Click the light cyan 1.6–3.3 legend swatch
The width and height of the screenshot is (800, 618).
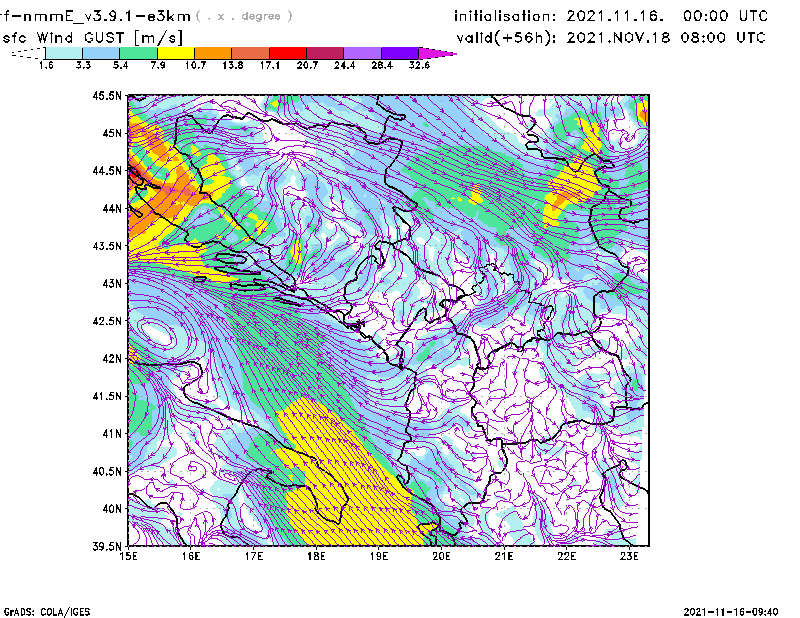(64, 53)
